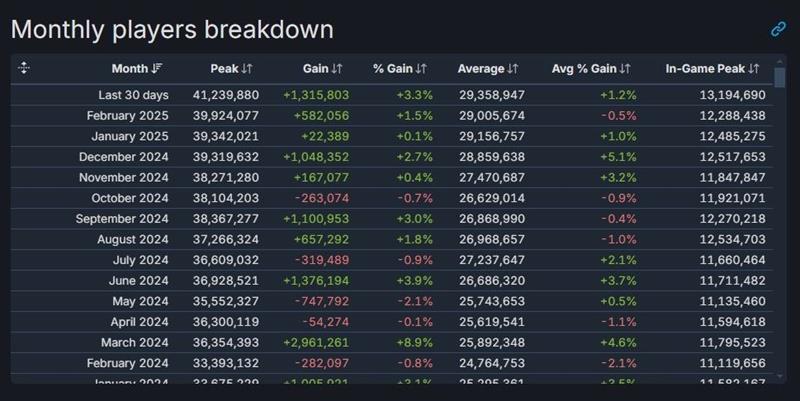Select the March 2024 row label

click(134, 342)
